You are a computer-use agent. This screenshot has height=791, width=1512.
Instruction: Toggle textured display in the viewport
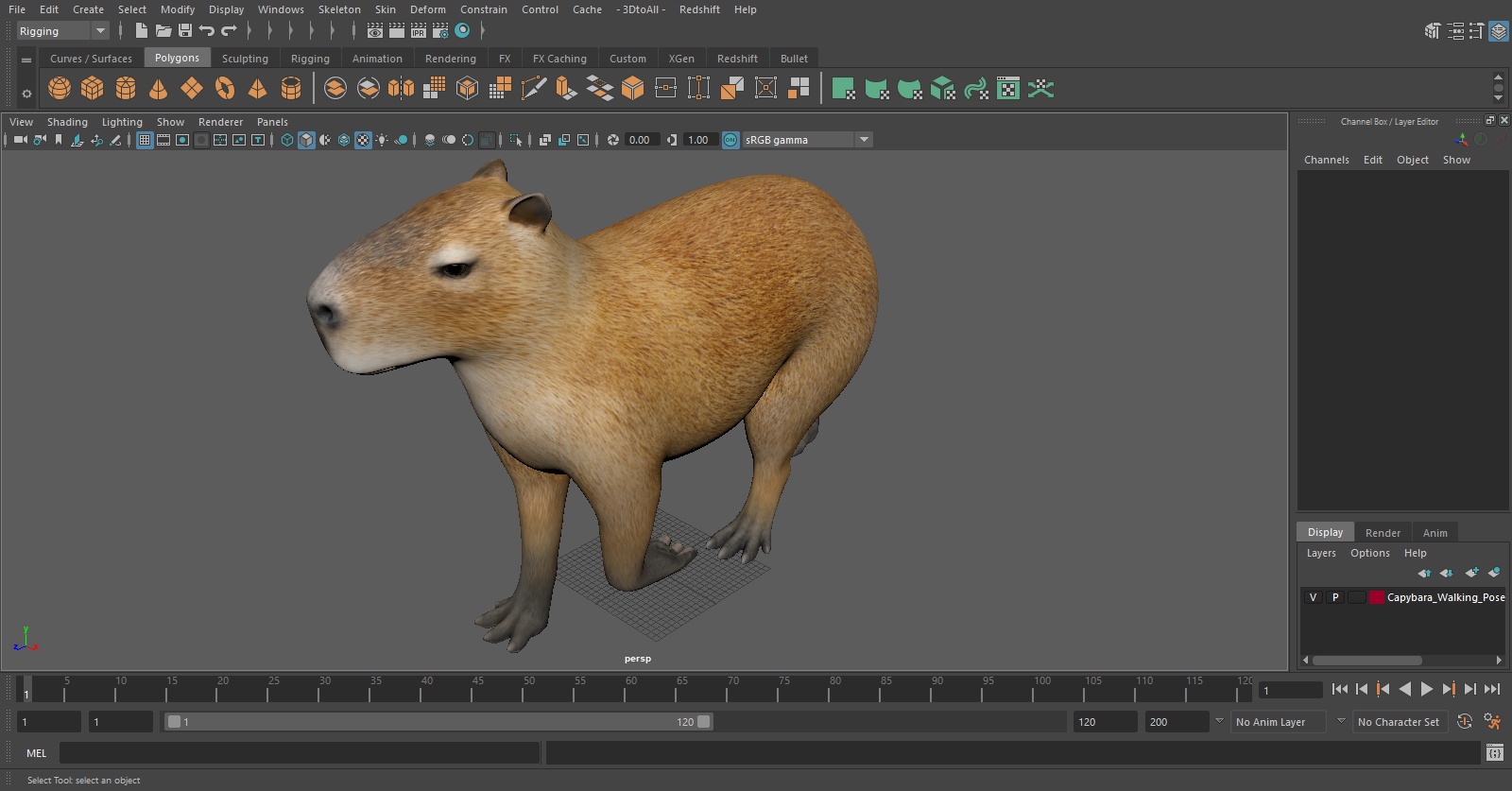point(363,140)
